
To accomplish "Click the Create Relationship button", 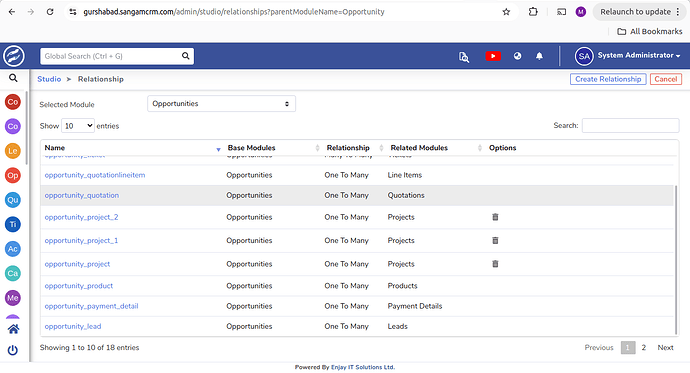I will point(608,79).
